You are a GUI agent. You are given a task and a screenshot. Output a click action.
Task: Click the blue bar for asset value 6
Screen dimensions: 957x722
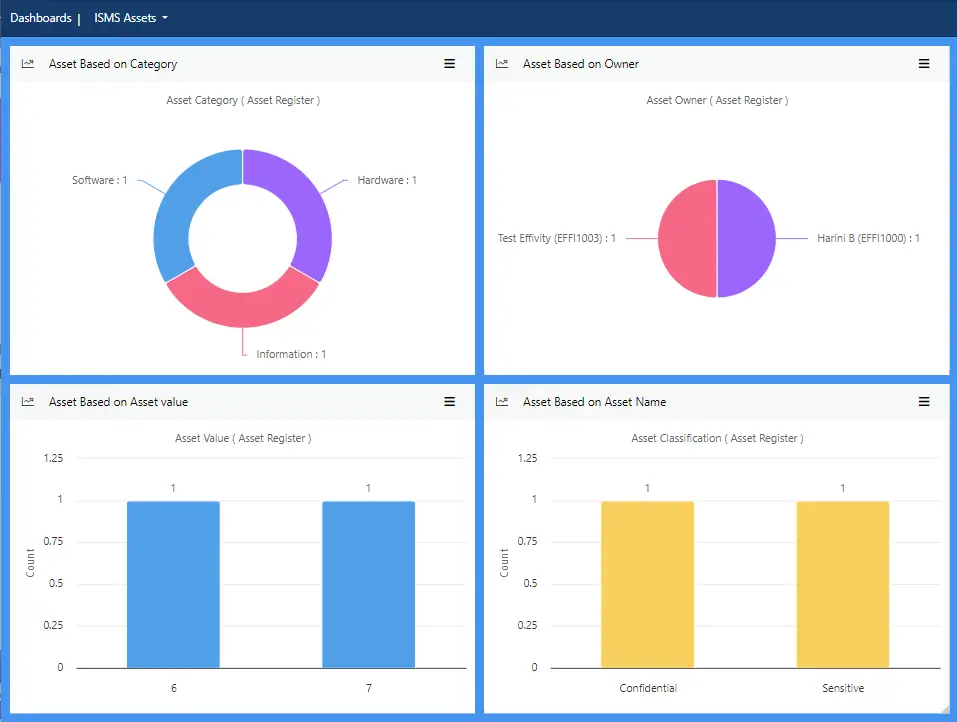point(173,584)
